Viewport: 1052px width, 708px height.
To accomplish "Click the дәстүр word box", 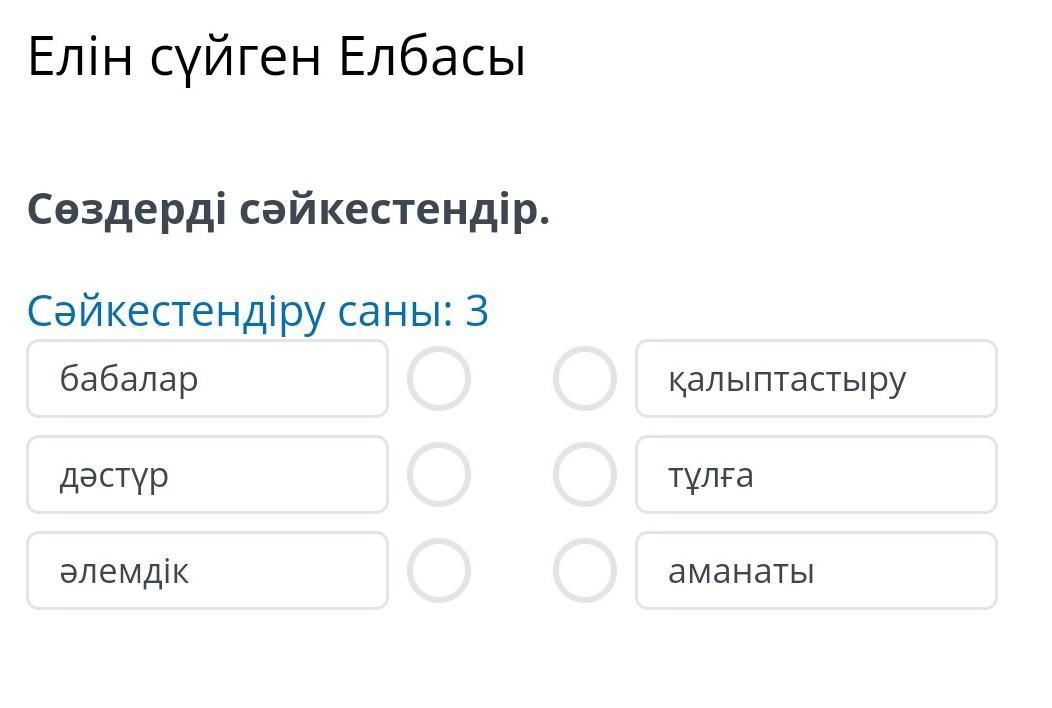I will [x=207, y=475].
